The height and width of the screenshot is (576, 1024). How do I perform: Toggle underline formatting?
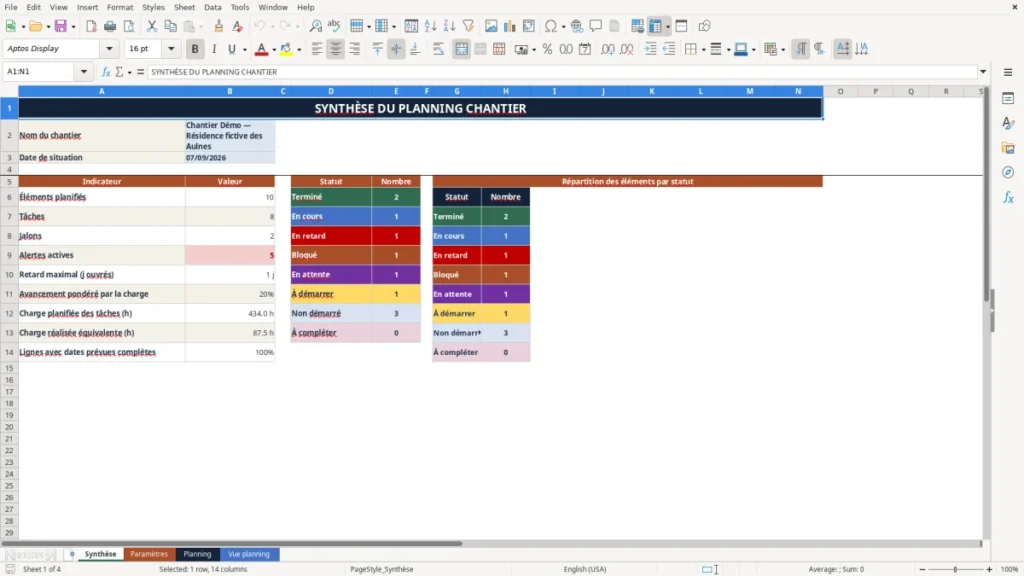coord(232,49)
